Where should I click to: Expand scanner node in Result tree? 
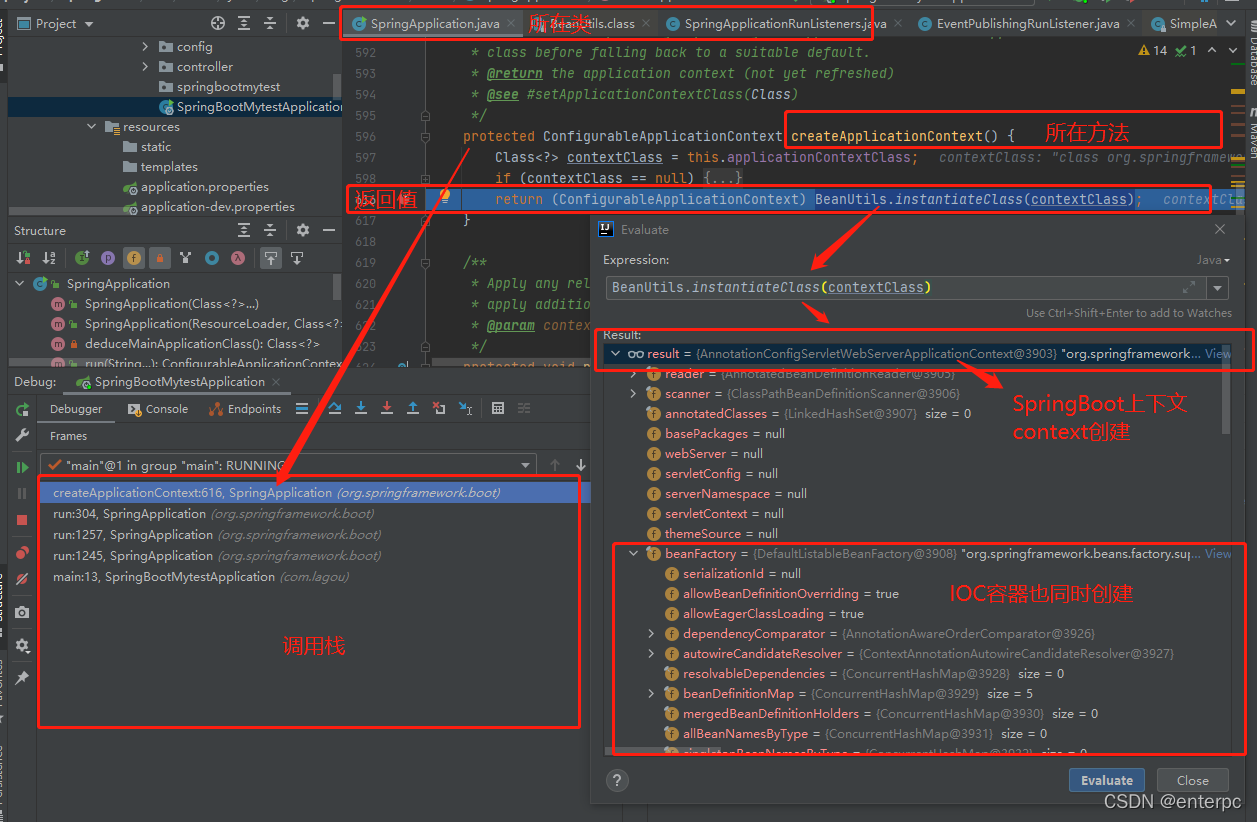pos(633,394)
